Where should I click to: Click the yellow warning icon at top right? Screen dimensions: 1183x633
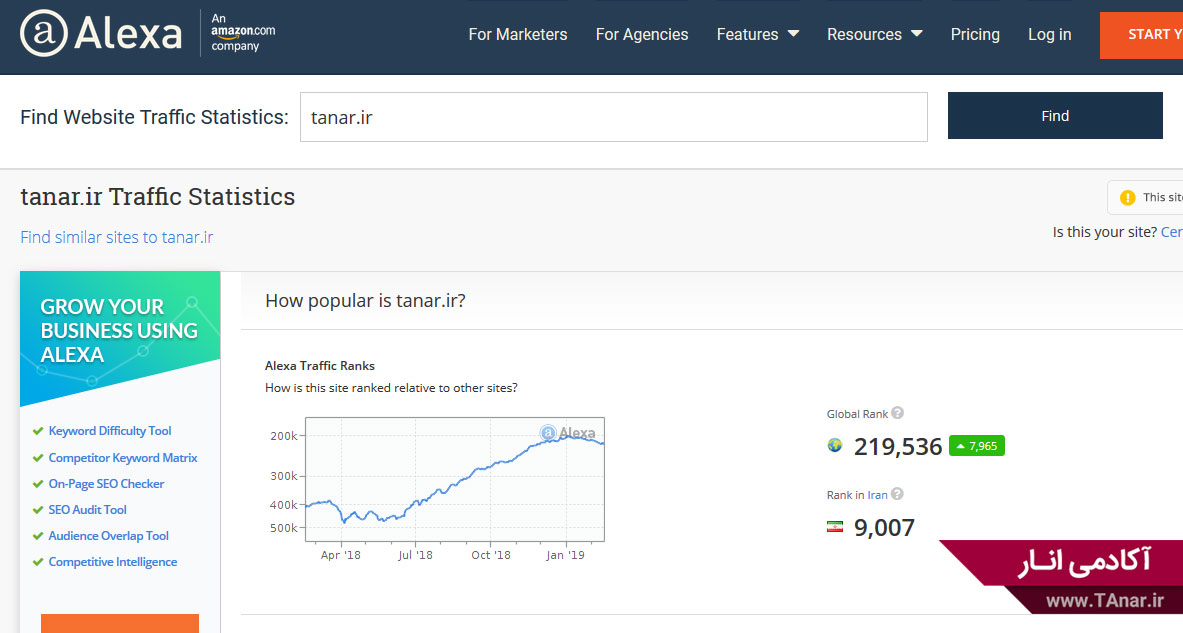1128,197
